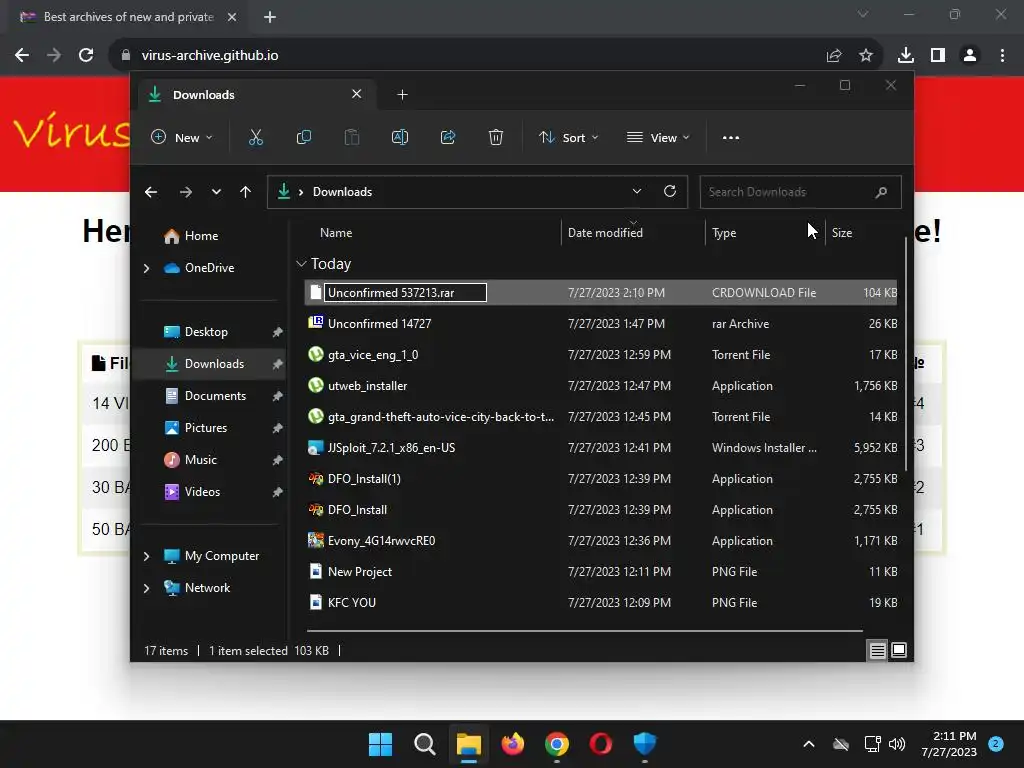The width and height of the screenshot is (1024, 768).
Task: Show hidden system tray icons
Action: 808,744
